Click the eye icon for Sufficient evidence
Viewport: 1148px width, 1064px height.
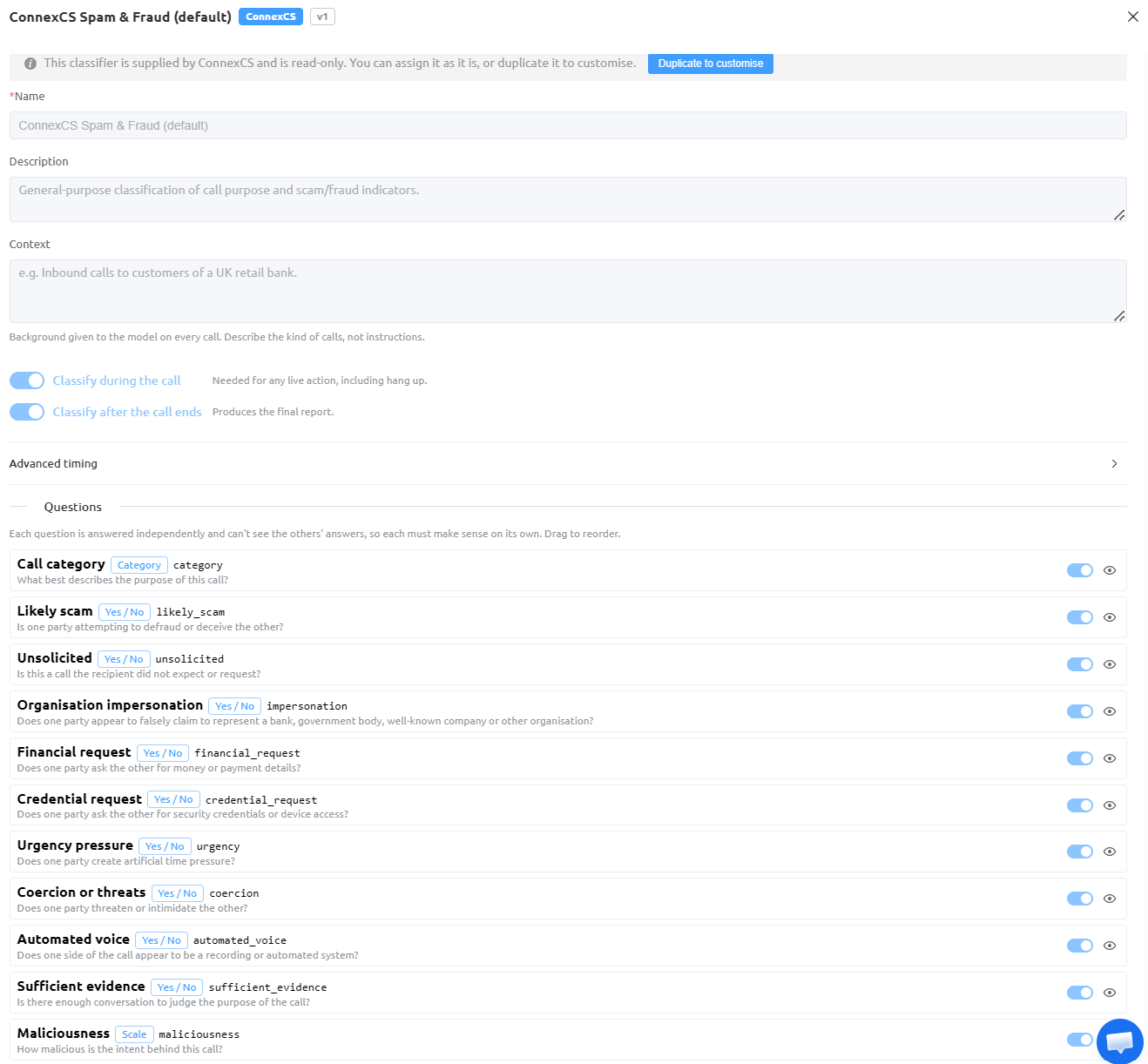(x=1110, y=993)
